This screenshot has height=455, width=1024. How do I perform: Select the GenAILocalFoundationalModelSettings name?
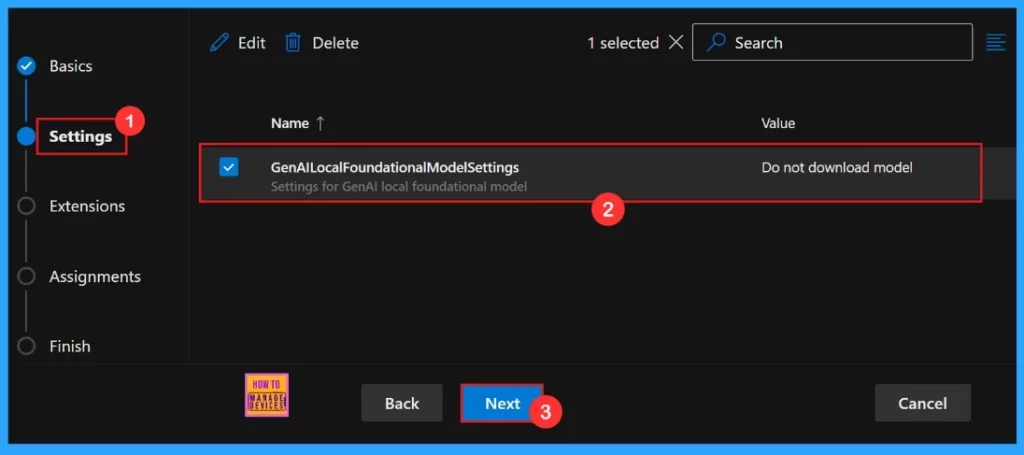[394, 167]
